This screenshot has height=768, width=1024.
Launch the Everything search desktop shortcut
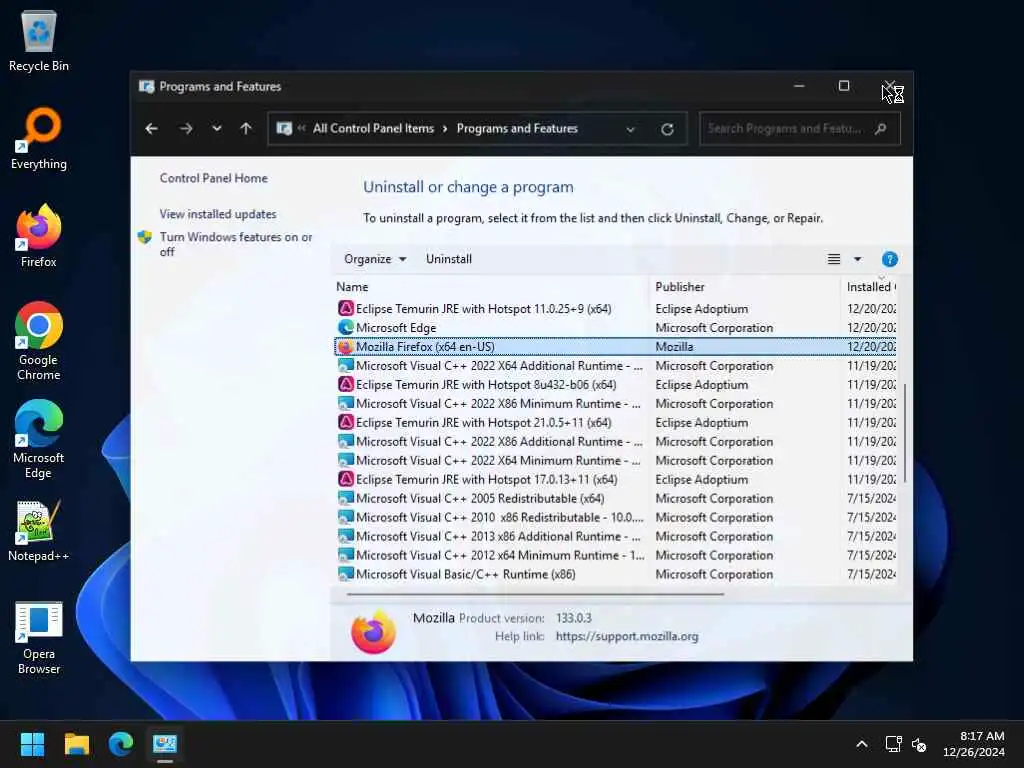(x=39, y=138)
